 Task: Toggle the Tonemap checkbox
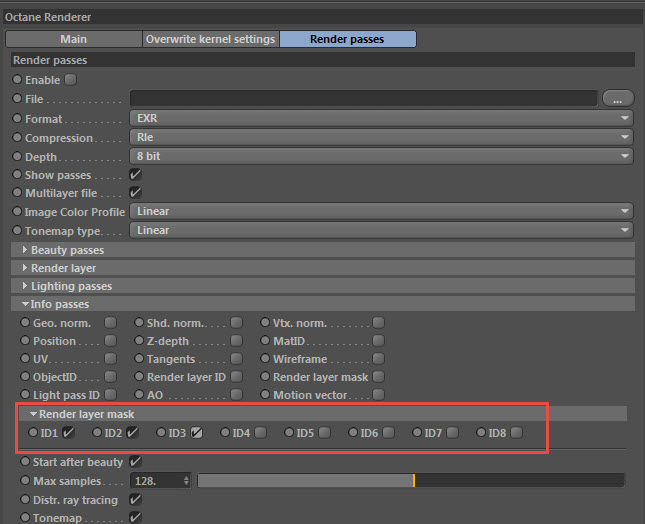coord(135,517)
